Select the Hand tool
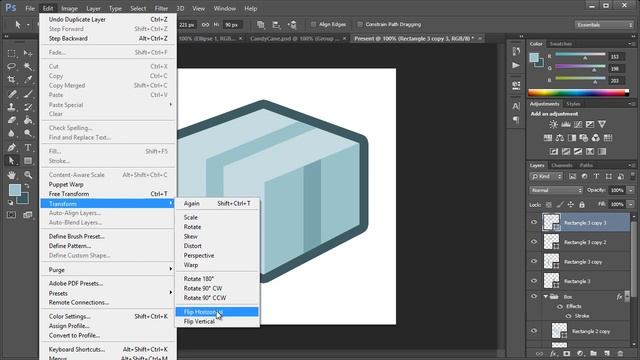Image resolution: width=640 pixels, height=360 pixels. tap(11, 175)
